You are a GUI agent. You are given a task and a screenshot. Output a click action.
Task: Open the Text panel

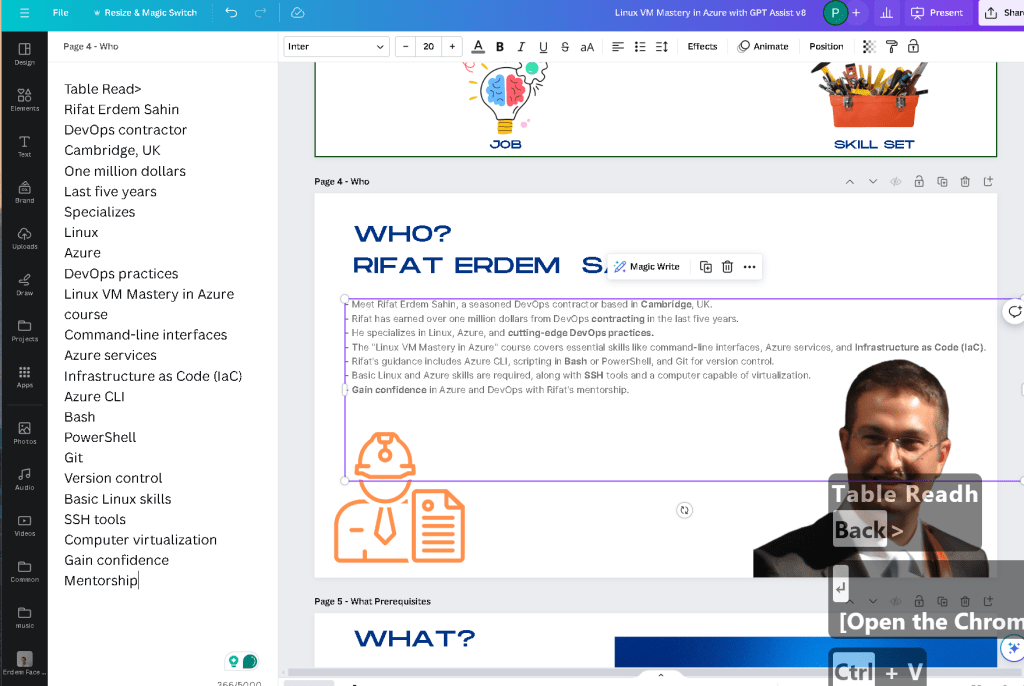(24, 146)
